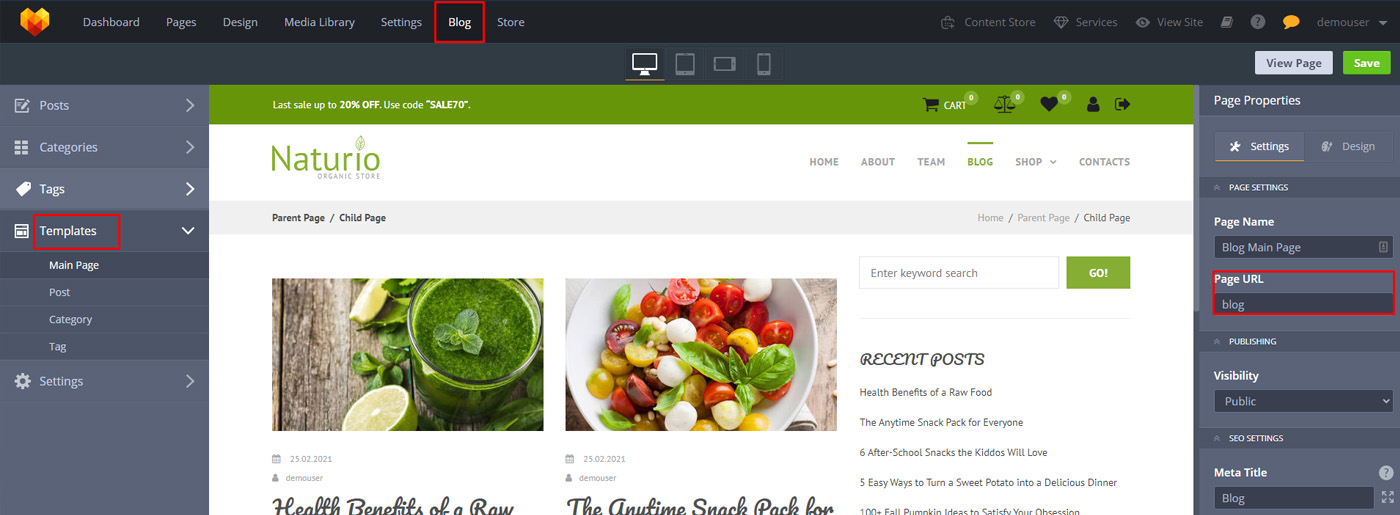Screen dimensions: 1400x515
Task: Collapse the Templates section
Action: point(188,231)
